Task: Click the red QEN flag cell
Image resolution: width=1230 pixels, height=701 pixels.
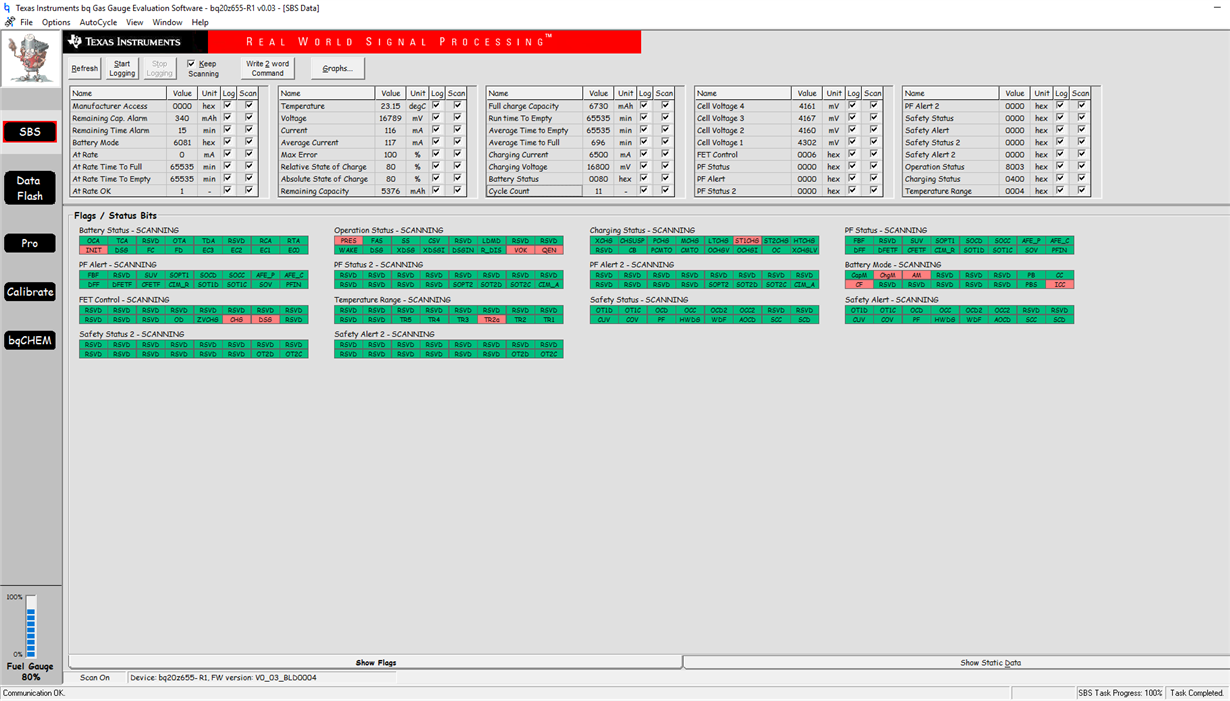Action: (549, 250)
